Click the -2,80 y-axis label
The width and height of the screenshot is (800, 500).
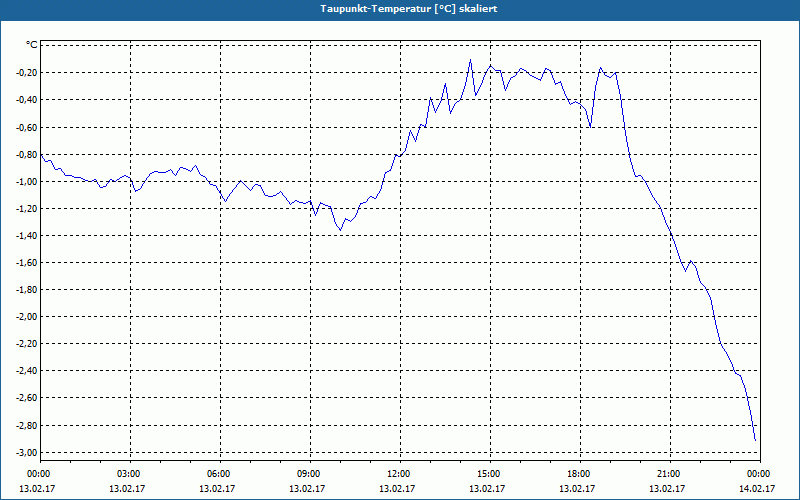pos(26,425)
